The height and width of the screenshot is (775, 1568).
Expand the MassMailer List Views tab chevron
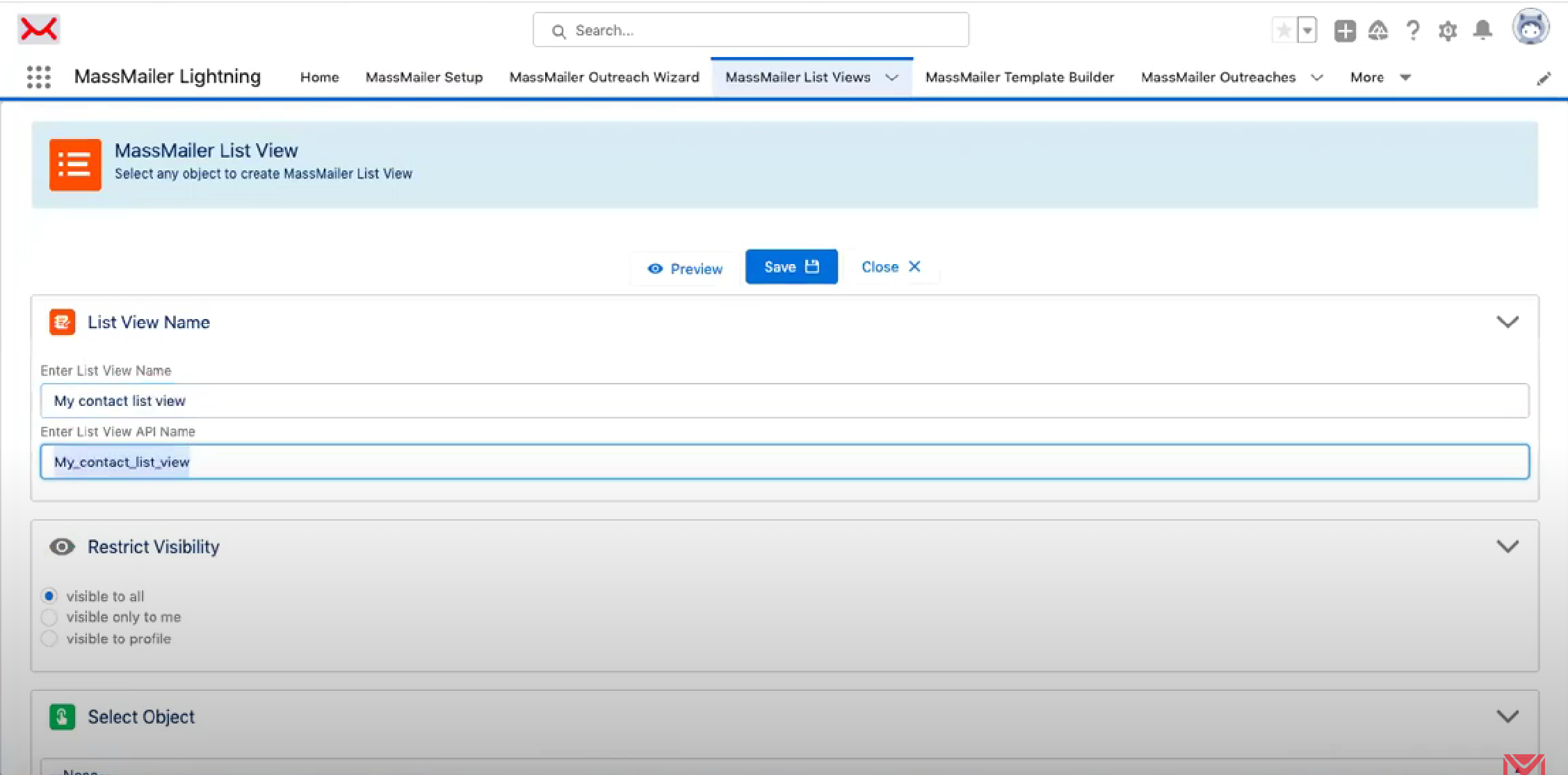(x=892, y=78)
